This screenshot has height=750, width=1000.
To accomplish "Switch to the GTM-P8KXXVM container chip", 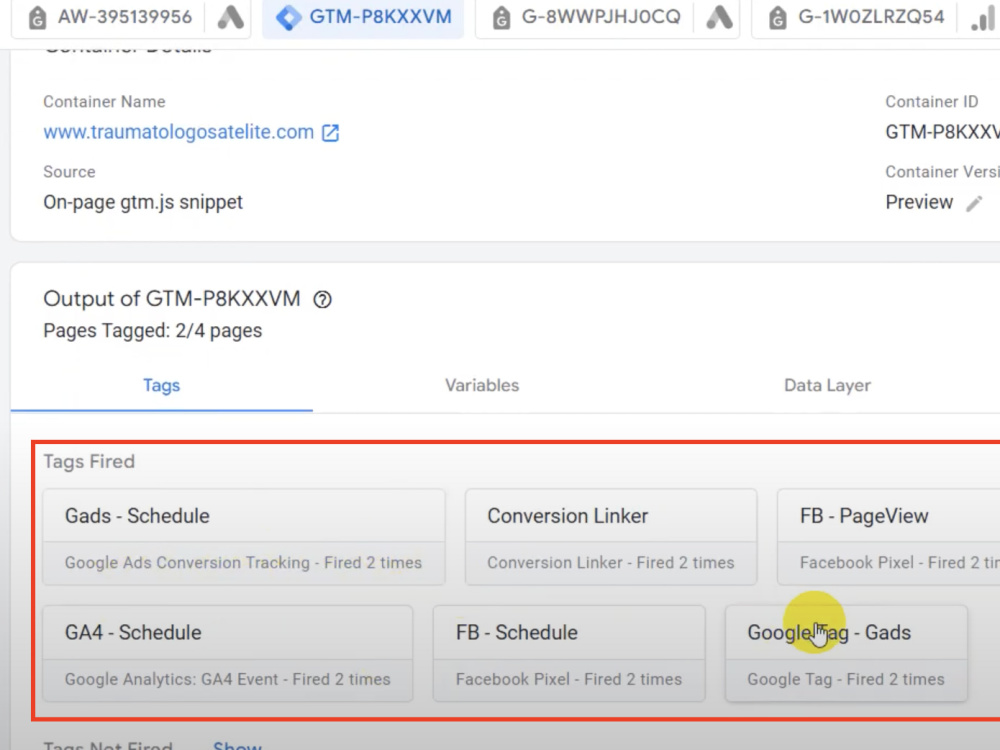I will 363,17.
